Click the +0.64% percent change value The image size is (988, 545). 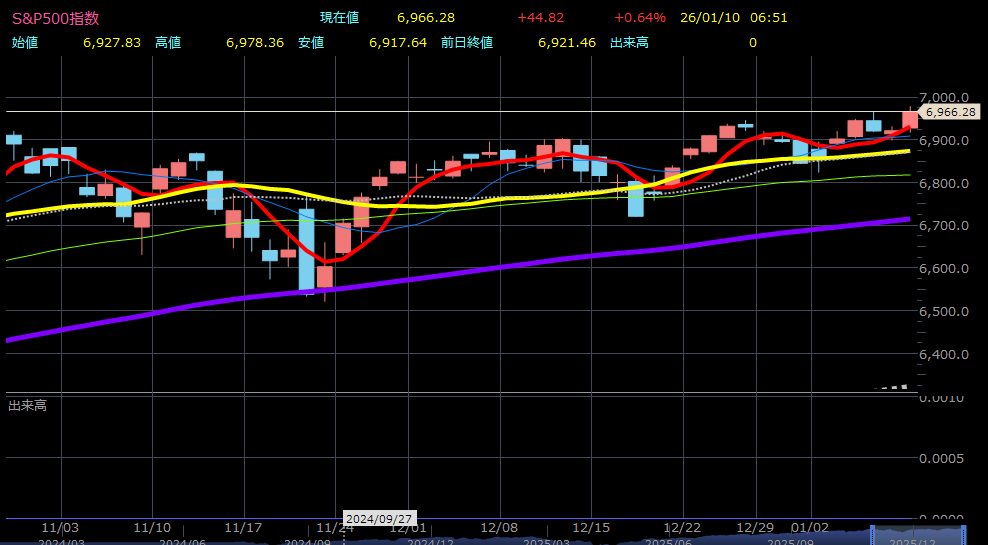(x=639, y=18)
